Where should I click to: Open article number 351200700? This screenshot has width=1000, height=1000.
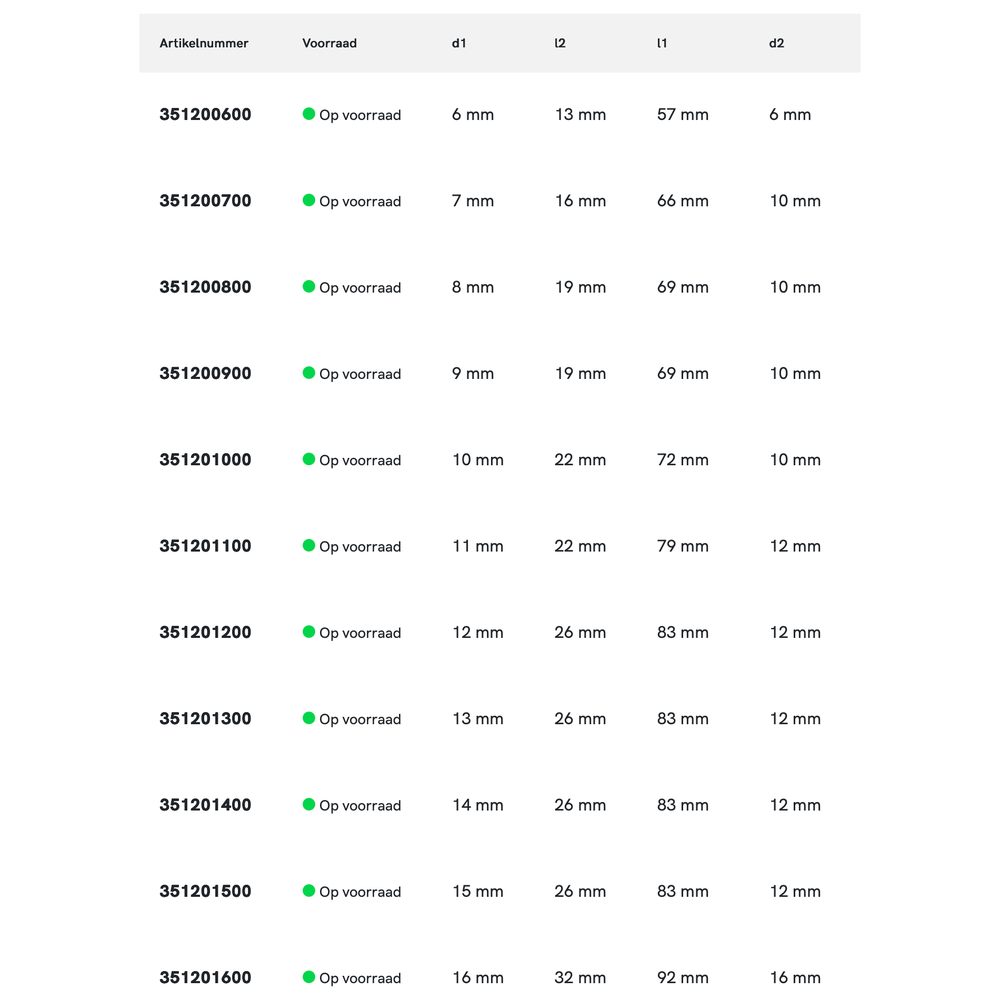tap(205, 201)
